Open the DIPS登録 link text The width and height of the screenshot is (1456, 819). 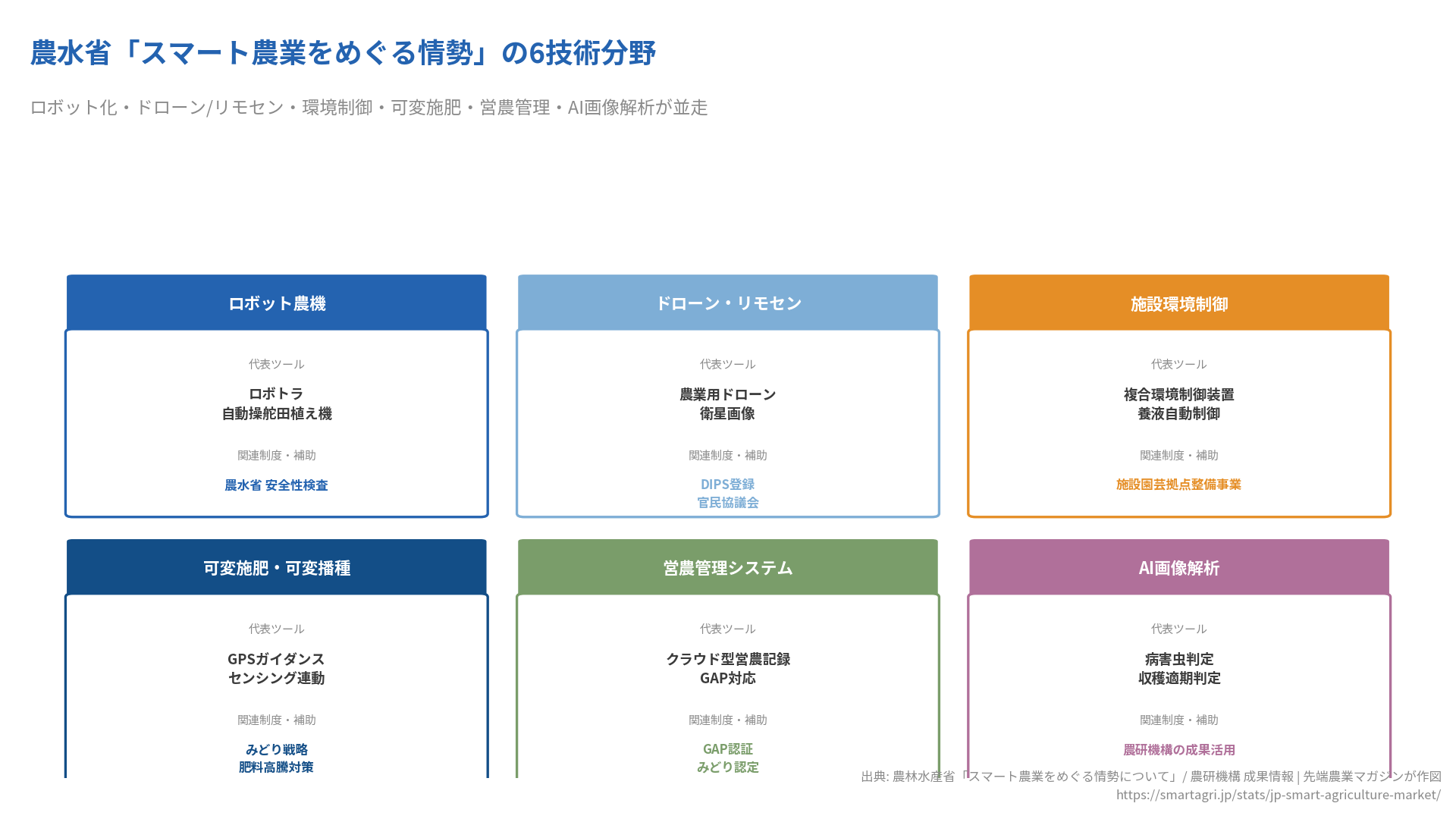tap(728, 484)
